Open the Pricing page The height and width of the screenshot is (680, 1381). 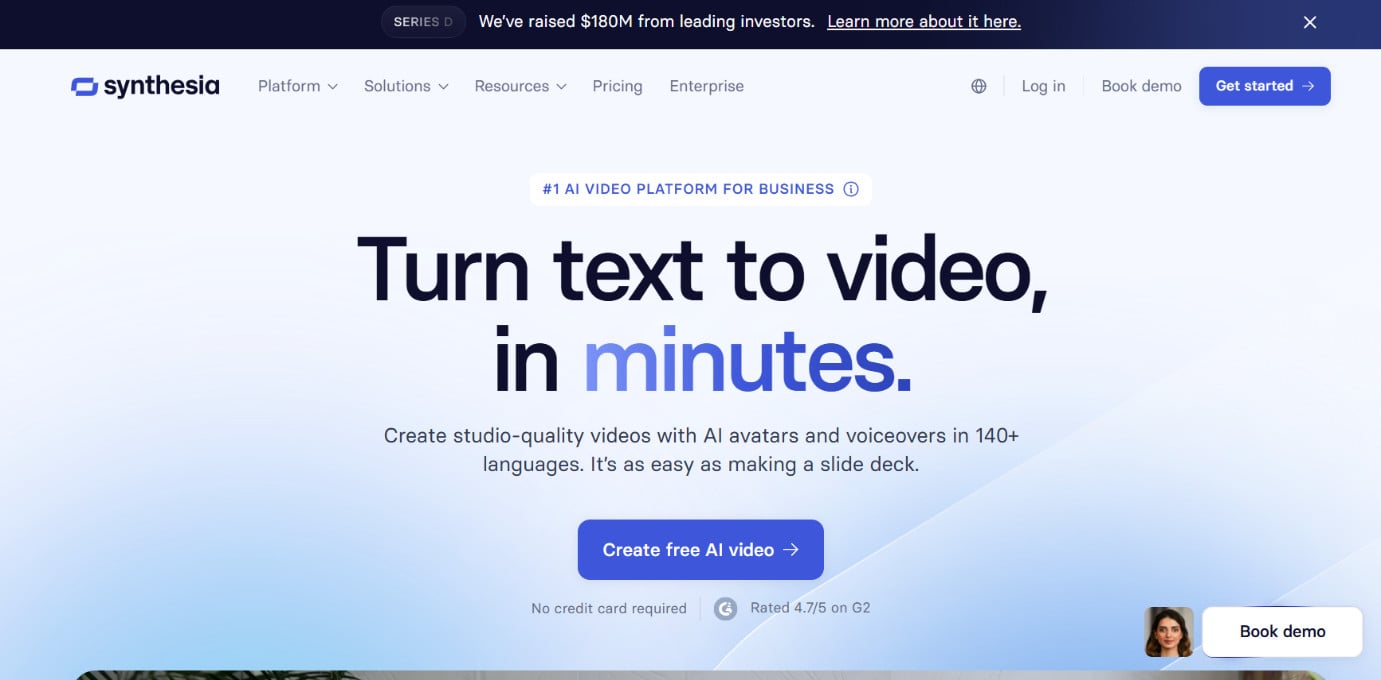[x=617, y=86]
